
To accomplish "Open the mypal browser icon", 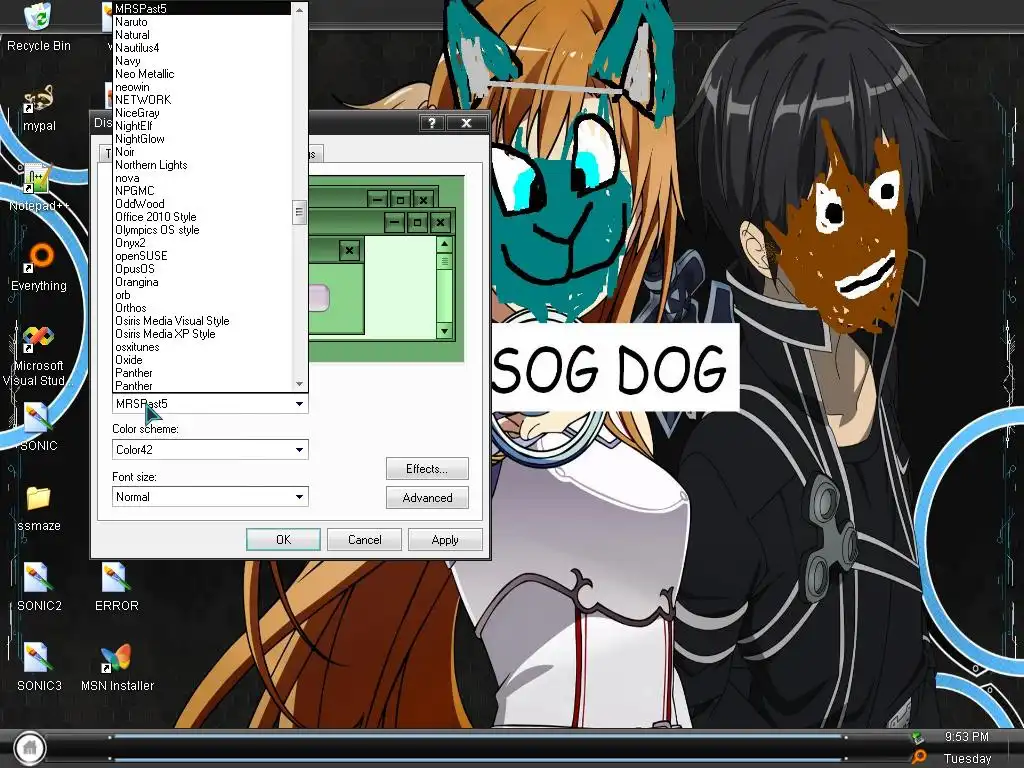I will (x=39, y=108).
